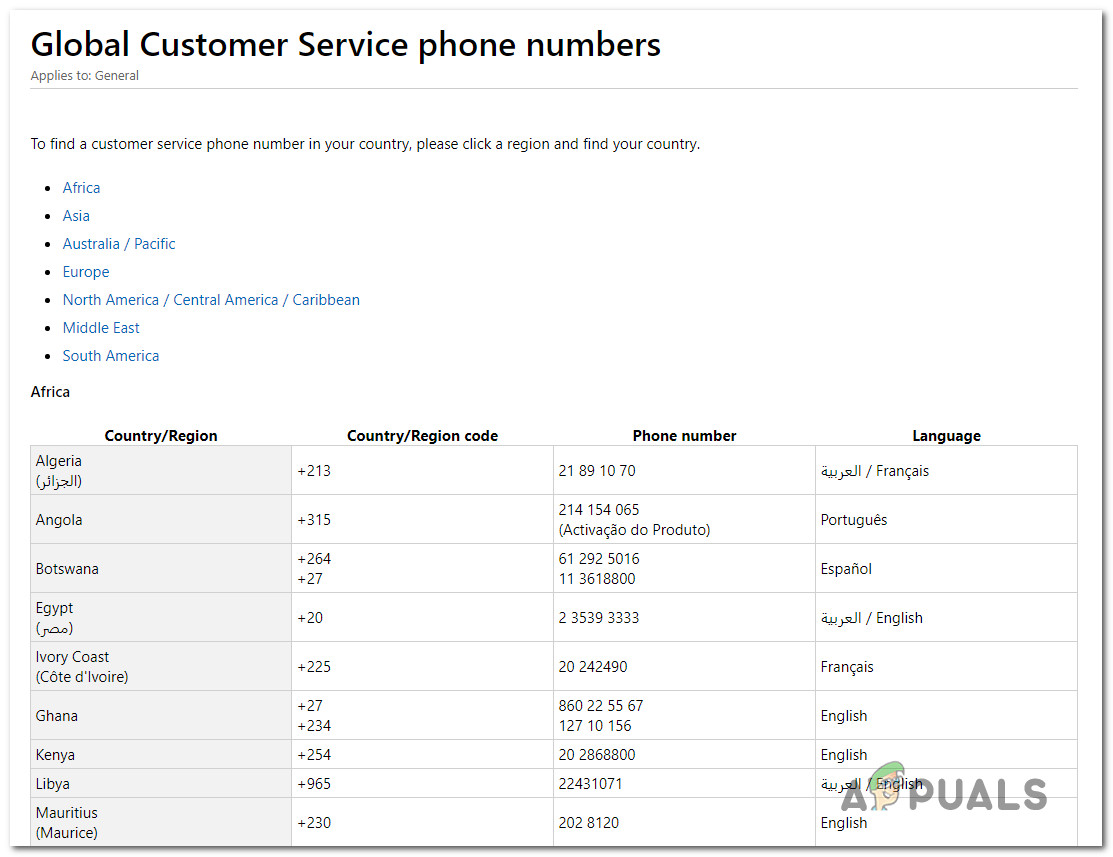The width and height of the screenshot is (1113, 857).
Task: Open the Africa region link
Action: click(x=81, y=188)
